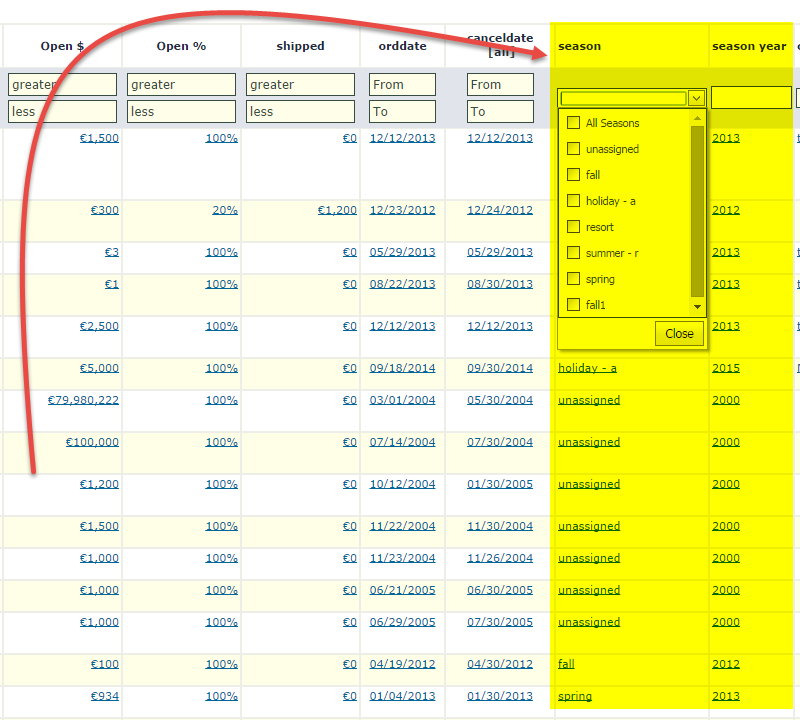This screenshot has height=720, width=800.
Task: Open the 12/24/2012 cancel date link
Action: (x=500, y=210)
